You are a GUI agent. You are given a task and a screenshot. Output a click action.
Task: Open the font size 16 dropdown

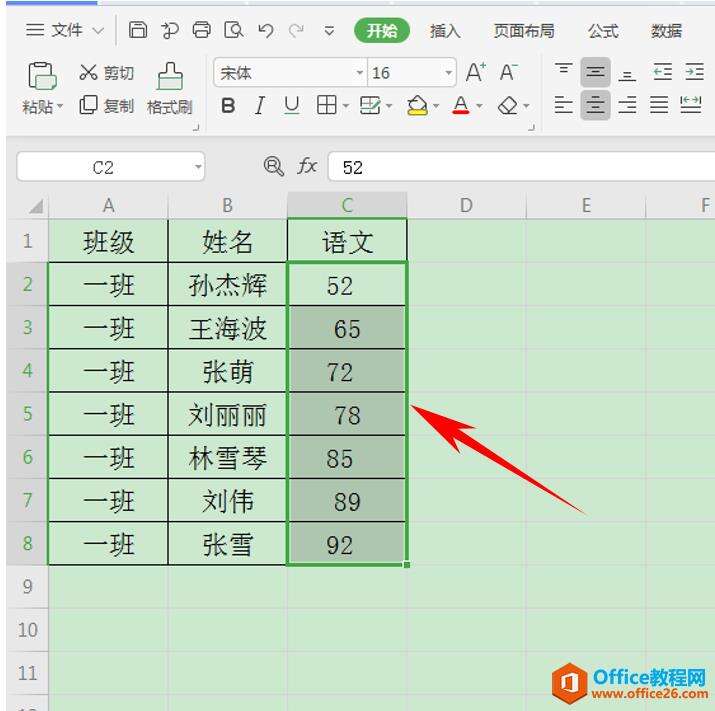pyautogui.click(x=449, y=73)
